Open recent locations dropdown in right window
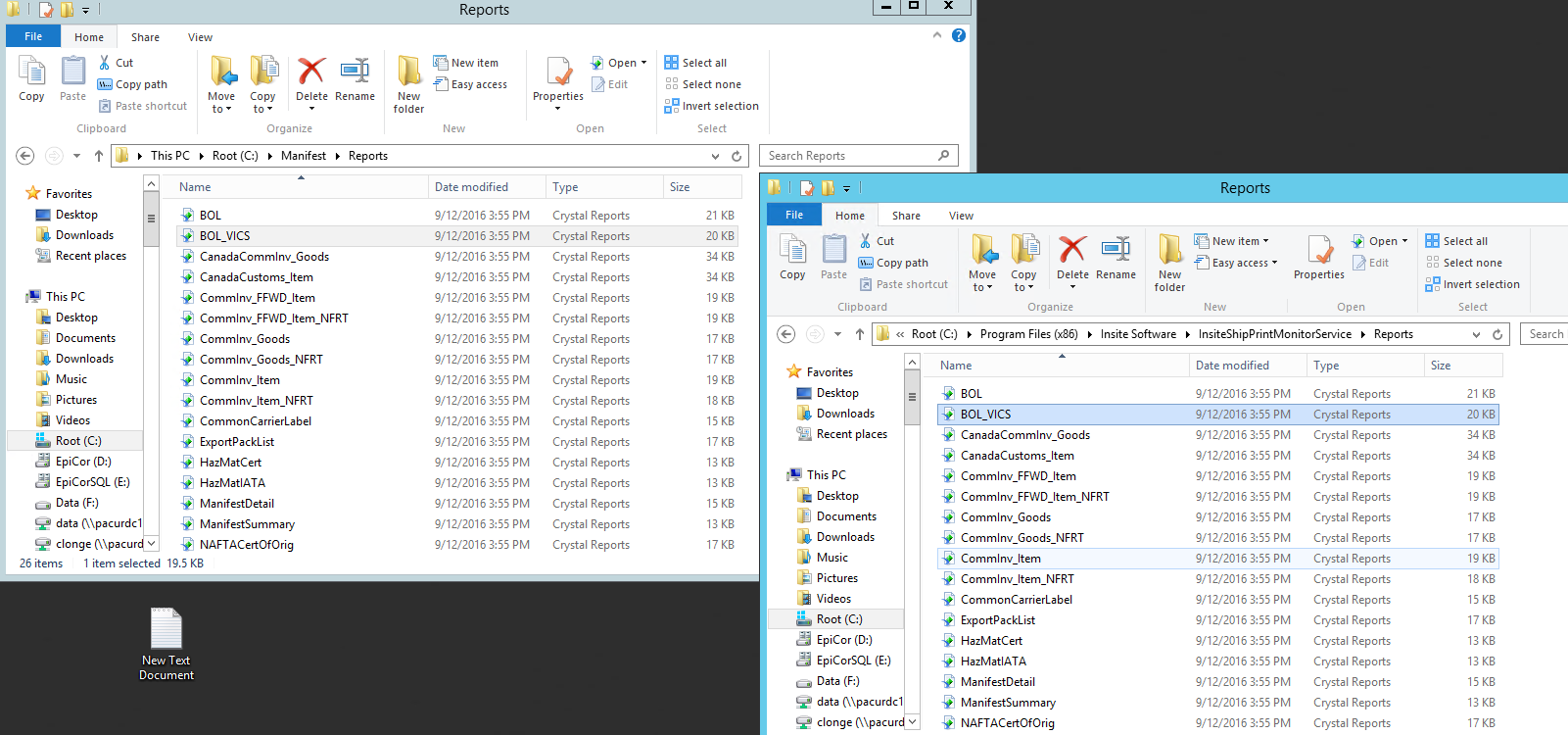1568x735 pixels. click(x=837, y=334)
